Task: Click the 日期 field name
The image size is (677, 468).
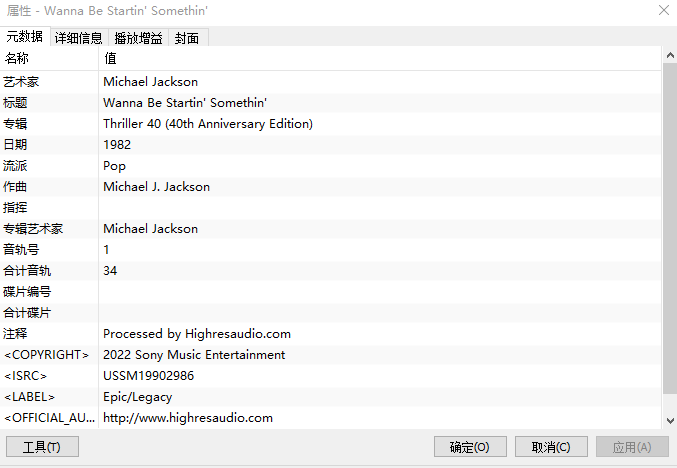Action: coord(15,145)
